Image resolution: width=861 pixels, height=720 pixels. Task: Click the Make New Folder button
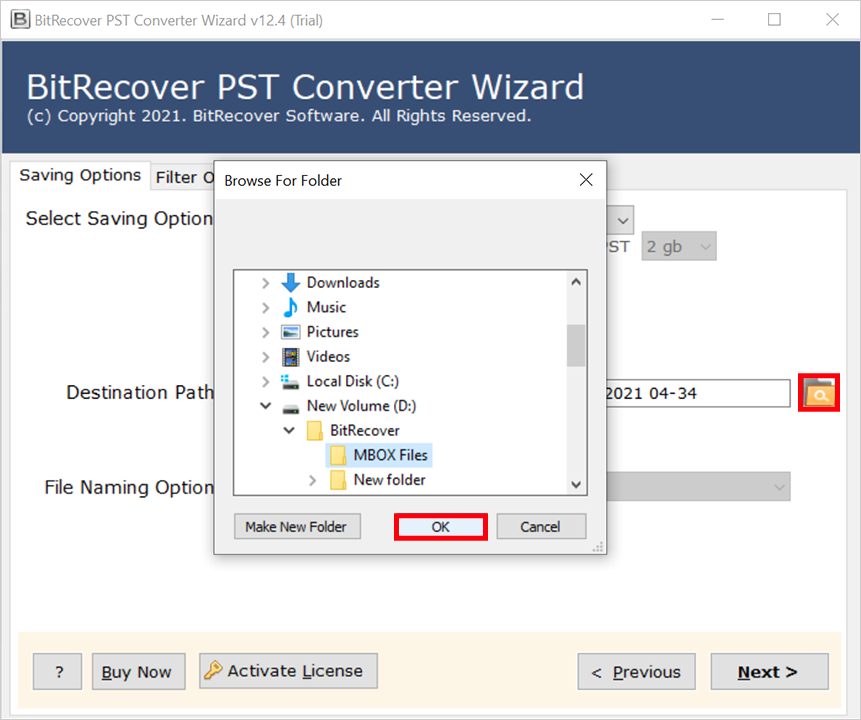(296, 526)
